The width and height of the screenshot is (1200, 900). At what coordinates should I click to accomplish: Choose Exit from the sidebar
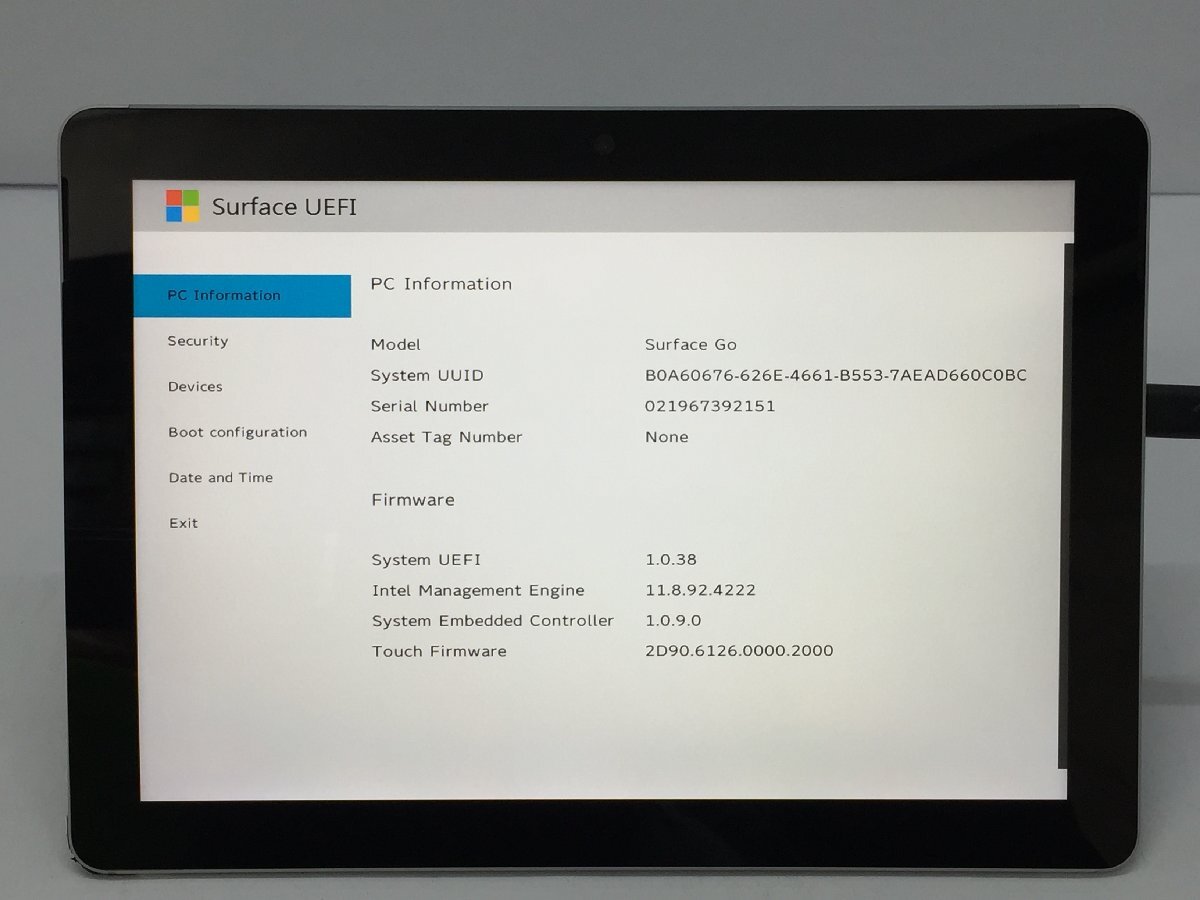tap(183, 523)
